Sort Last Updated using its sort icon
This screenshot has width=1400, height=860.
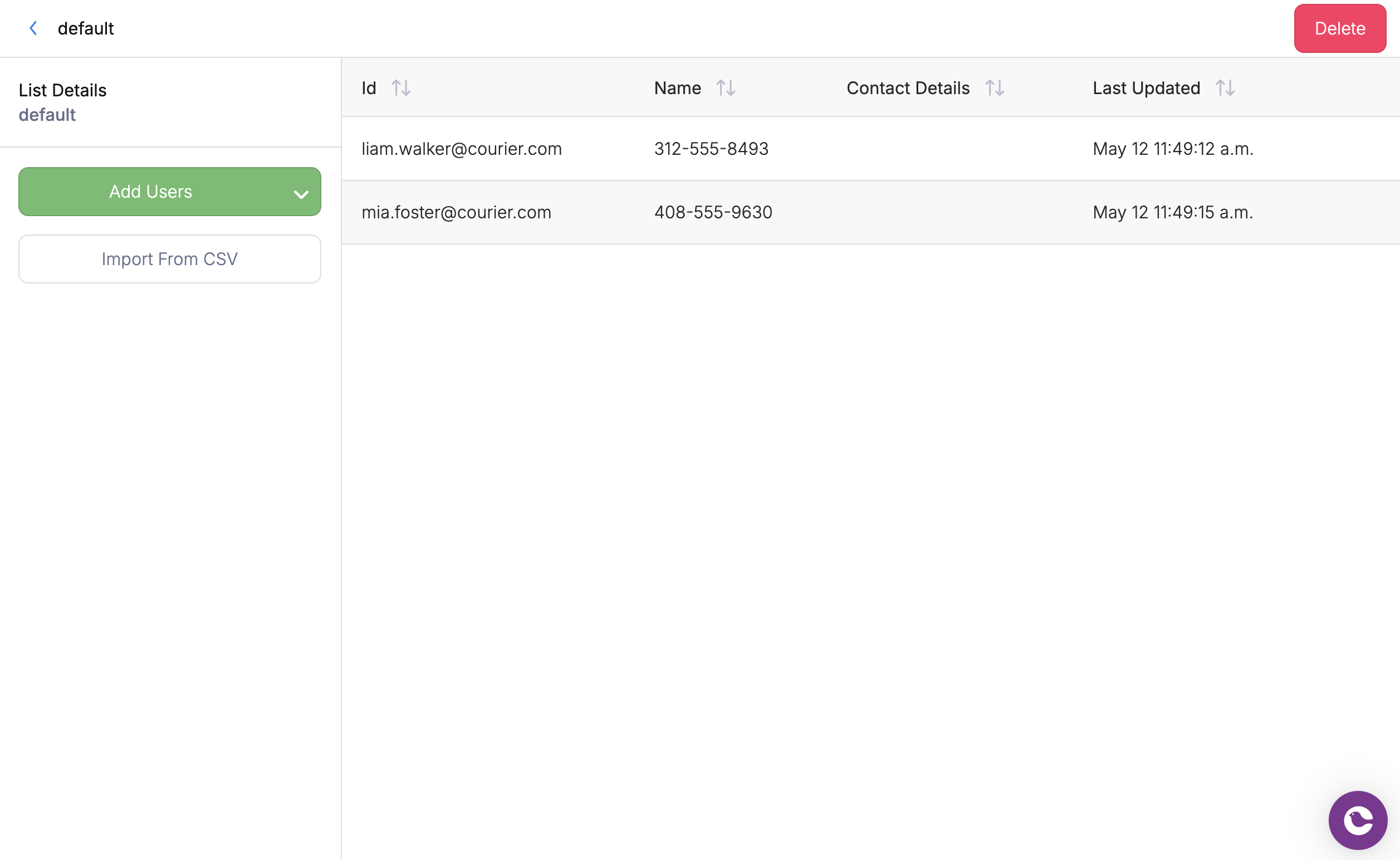coord(1224,88)
